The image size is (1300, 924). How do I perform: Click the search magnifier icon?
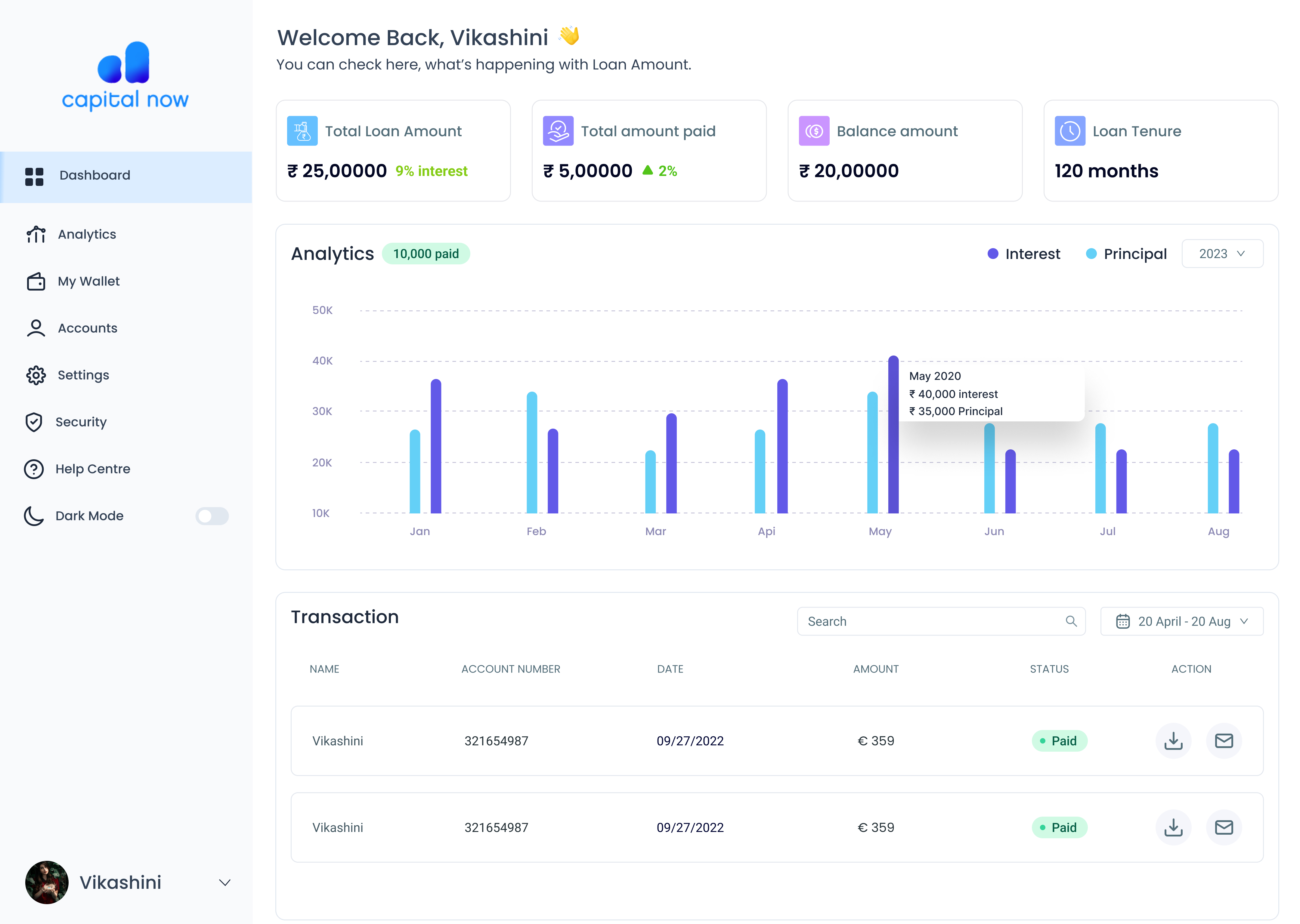[1071, 621]
